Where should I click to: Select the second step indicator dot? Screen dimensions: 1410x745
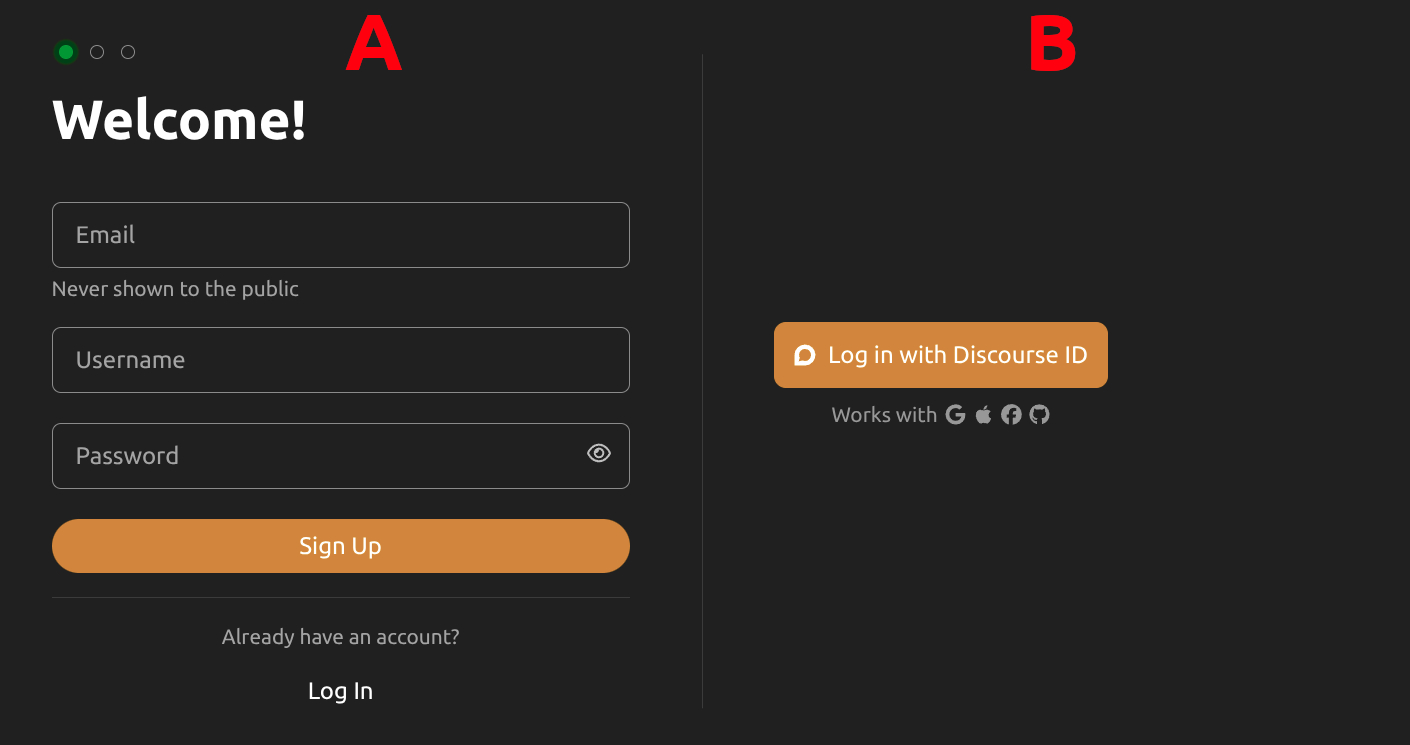click(97, 52)
